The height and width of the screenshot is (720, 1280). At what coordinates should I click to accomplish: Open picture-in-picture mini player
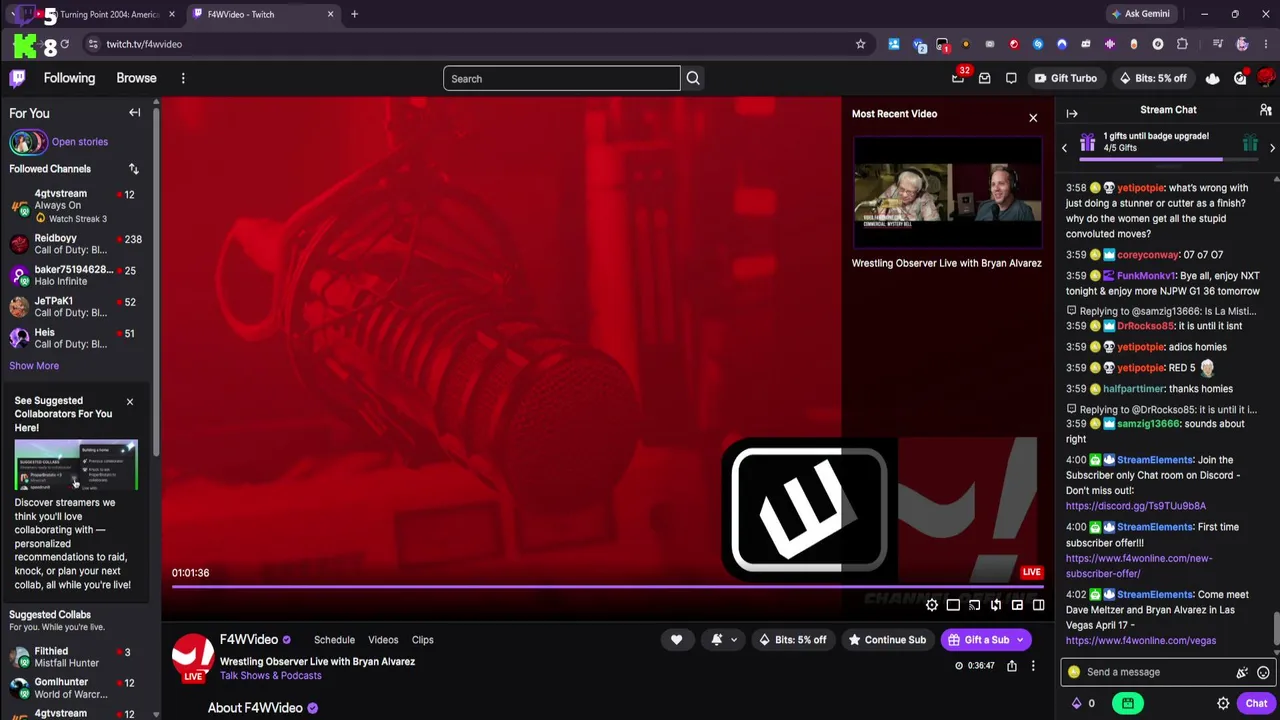[1017, 605]
